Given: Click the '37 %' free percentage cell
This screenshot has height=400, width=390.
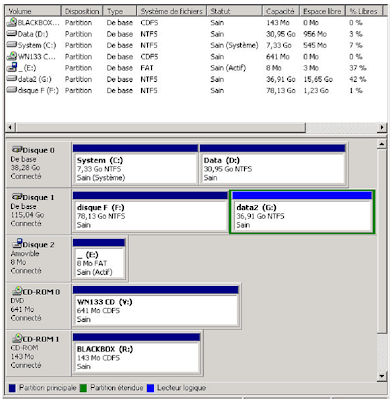Looking at the screenshot, I should (358, 68).
